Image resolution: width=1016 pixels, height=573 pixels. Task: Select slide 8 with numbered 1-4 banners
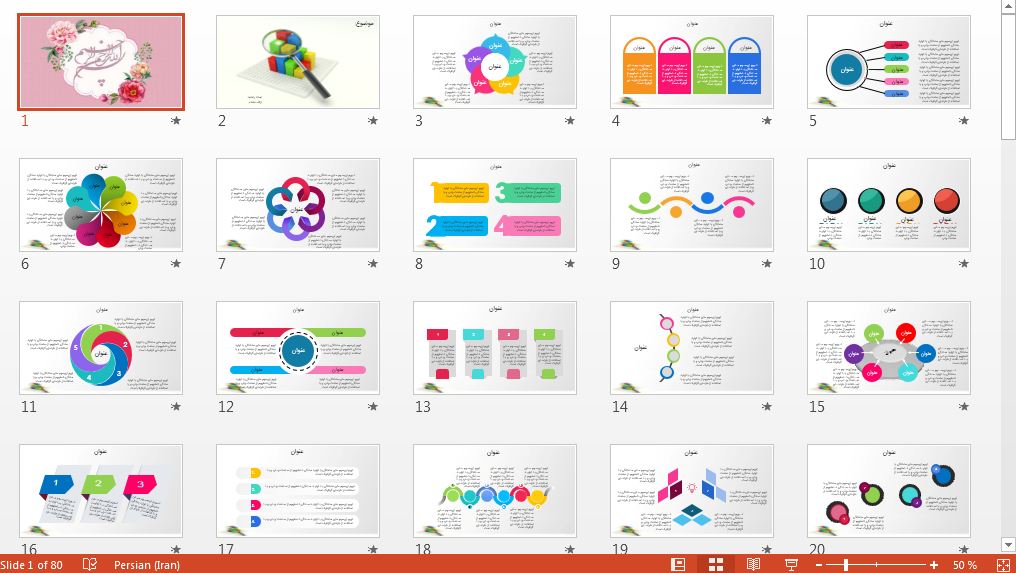(495, 205)
